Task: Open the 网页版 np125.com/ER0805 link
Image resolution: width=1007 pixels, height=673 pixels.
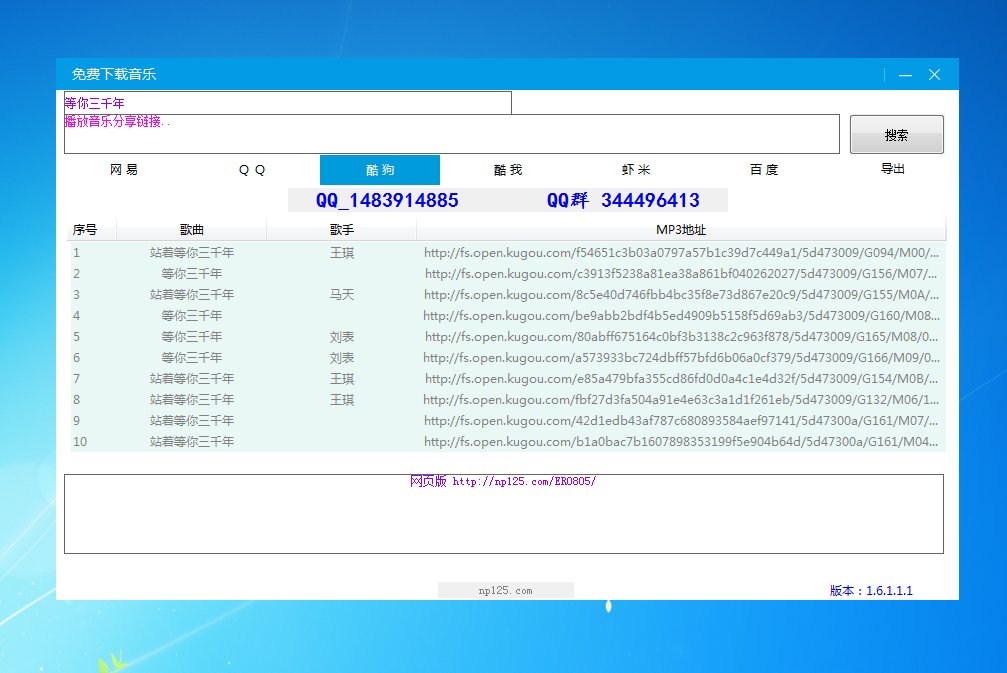Action: (503, 482)
